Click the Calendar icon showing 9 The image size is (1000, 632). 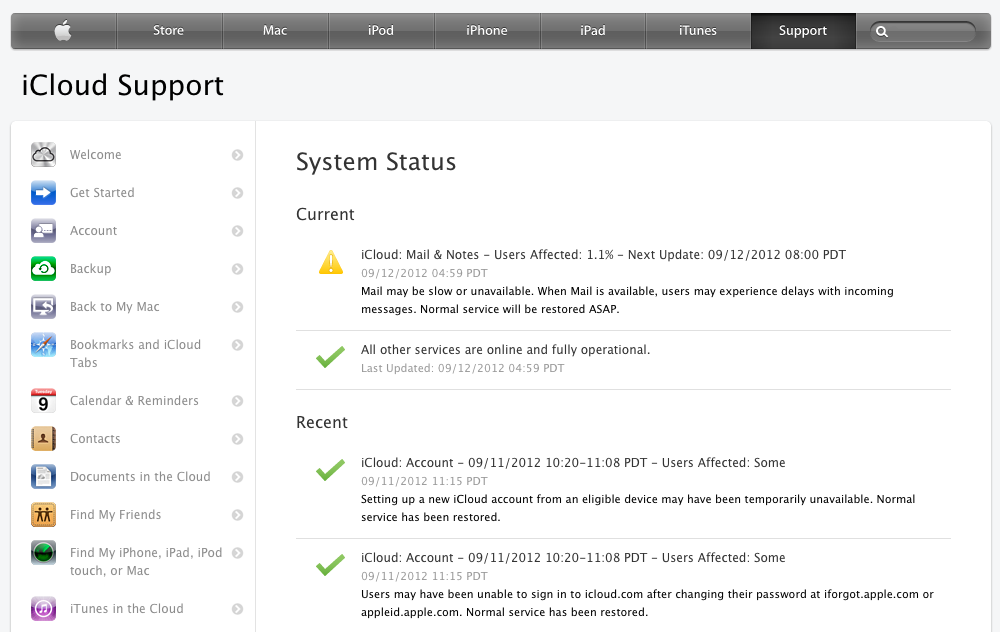click(43, 401)
